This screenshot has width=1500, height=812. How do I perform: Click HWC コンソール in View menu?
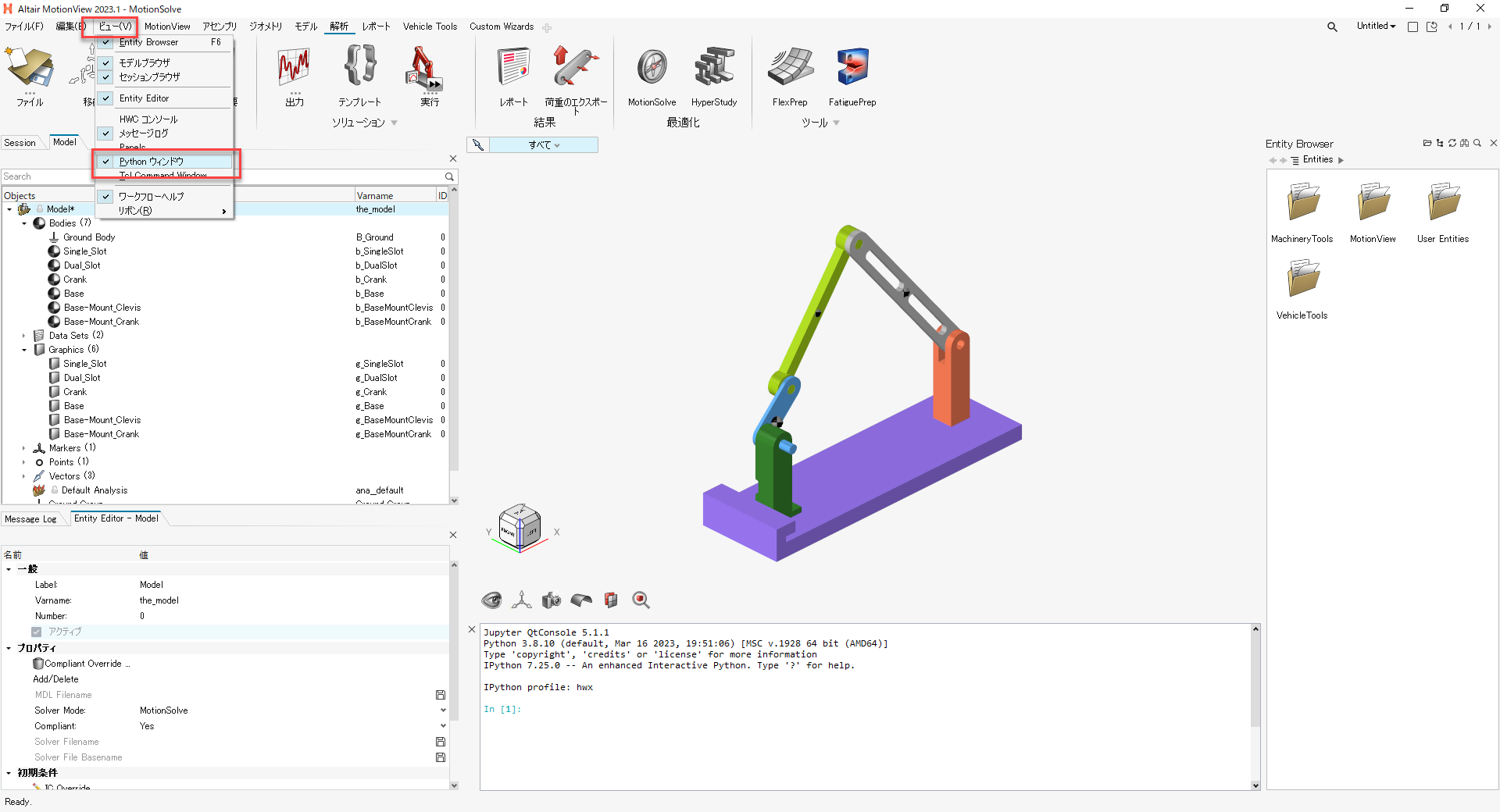(x=164, y=119)
